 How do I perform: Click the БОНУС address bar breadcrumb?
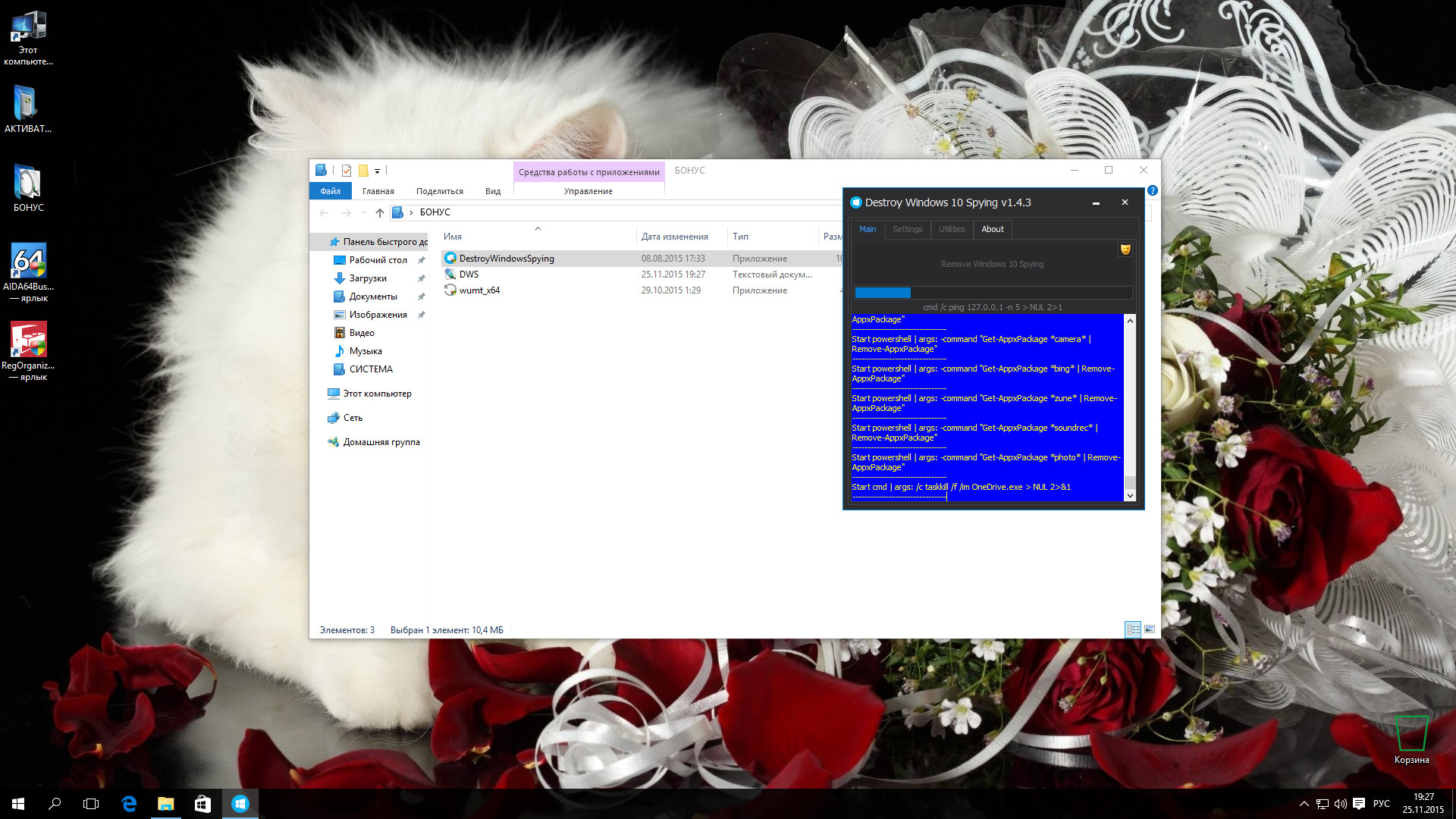[x=435, y=212]
